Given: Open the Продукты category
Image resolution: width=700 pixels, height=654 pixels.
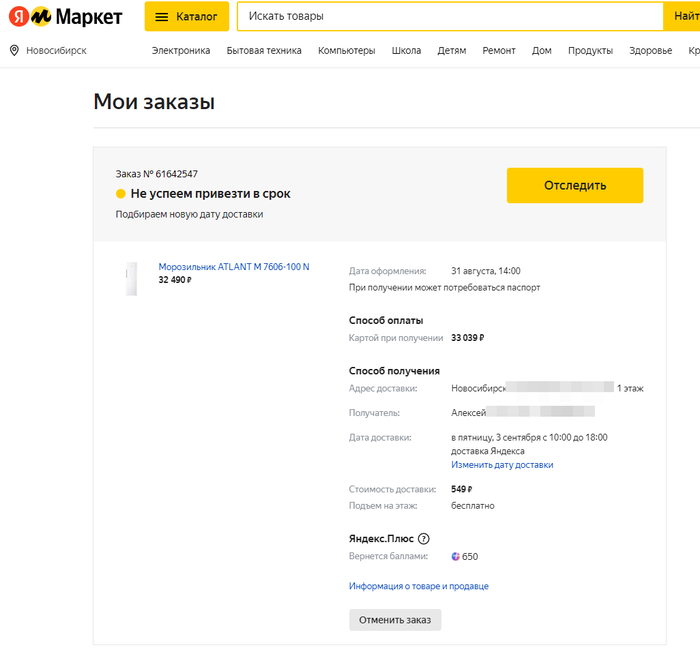Looking at the screenshot, I should pos(590,50).
